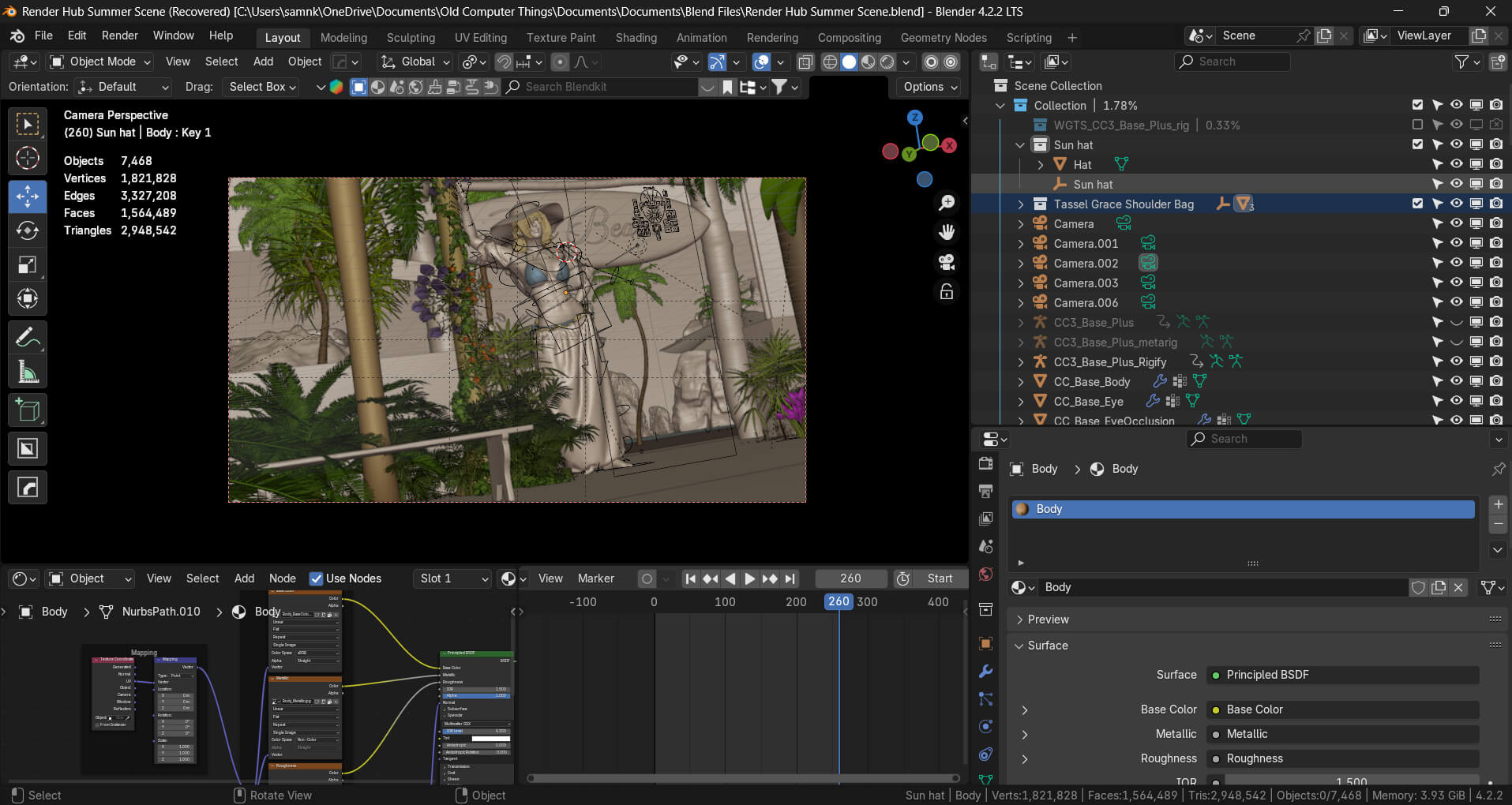Image resolution: width=1512 pixels, height=805 pixels.
Task: Jump to the last frame in timeline
Action: (x=790, y=578)
